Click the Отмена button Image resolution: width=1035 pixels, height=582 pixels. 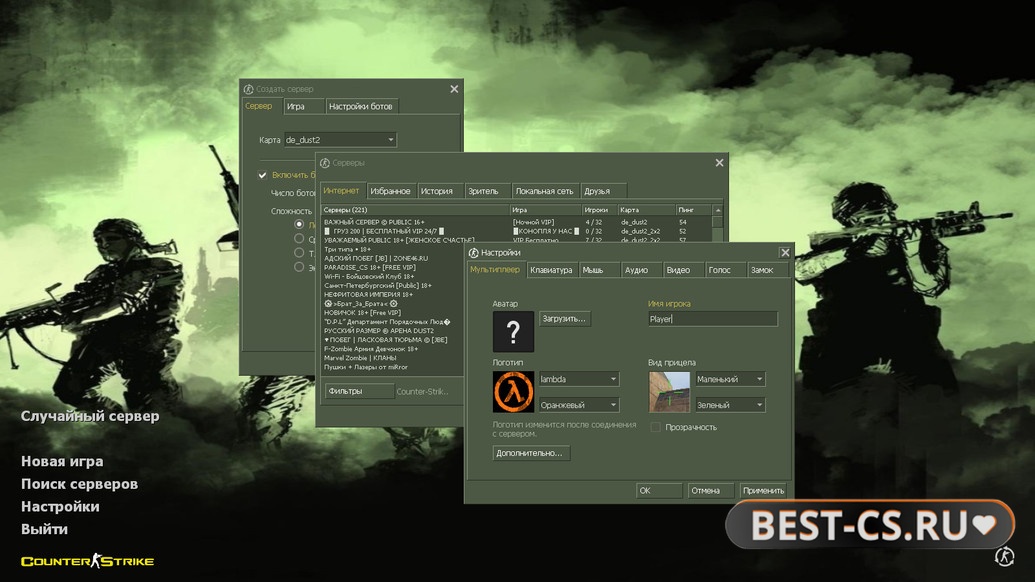click(710, 490)
